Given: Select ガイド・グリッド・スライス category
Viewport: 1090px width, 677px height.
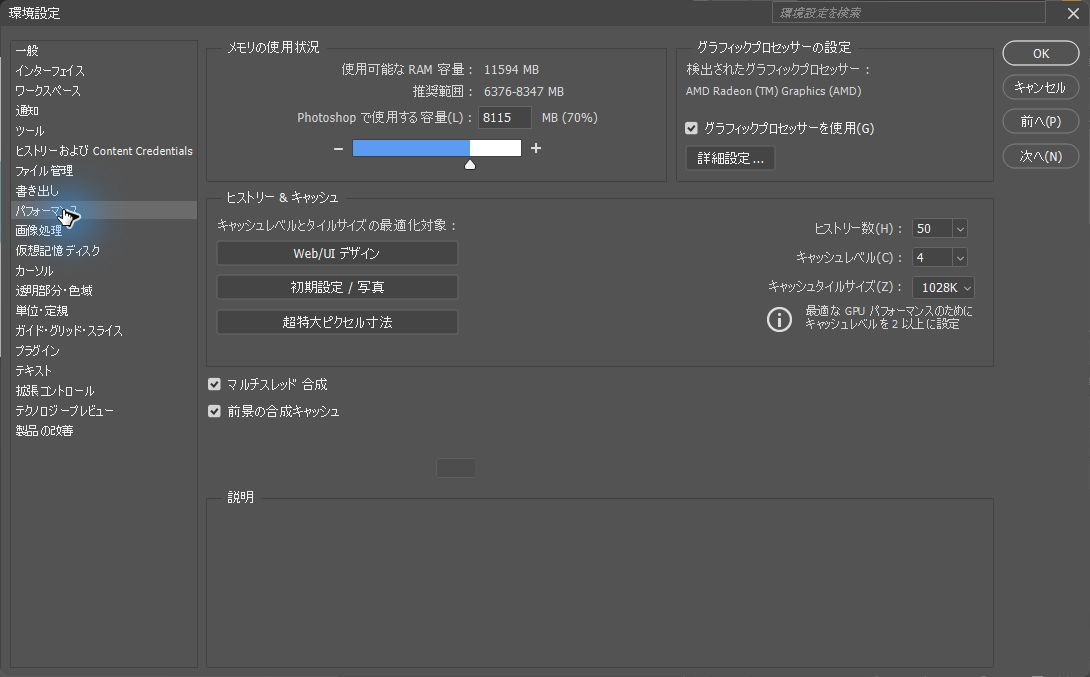Looking at the screenshot, I should pyautogui.click(x=104, y=331).
